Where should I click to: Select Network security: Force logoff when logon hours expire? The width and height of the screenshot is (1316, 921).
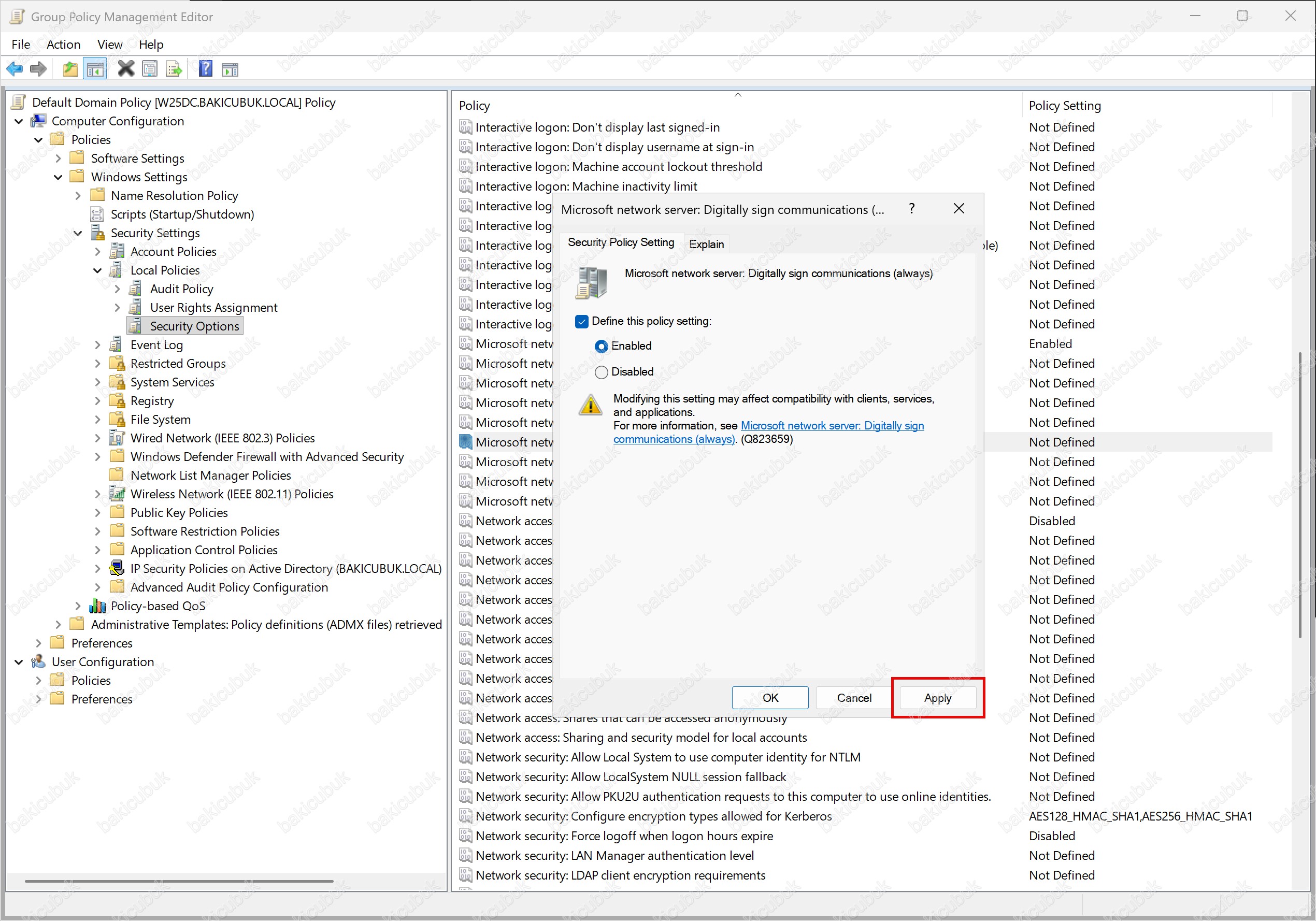(624, 836)
